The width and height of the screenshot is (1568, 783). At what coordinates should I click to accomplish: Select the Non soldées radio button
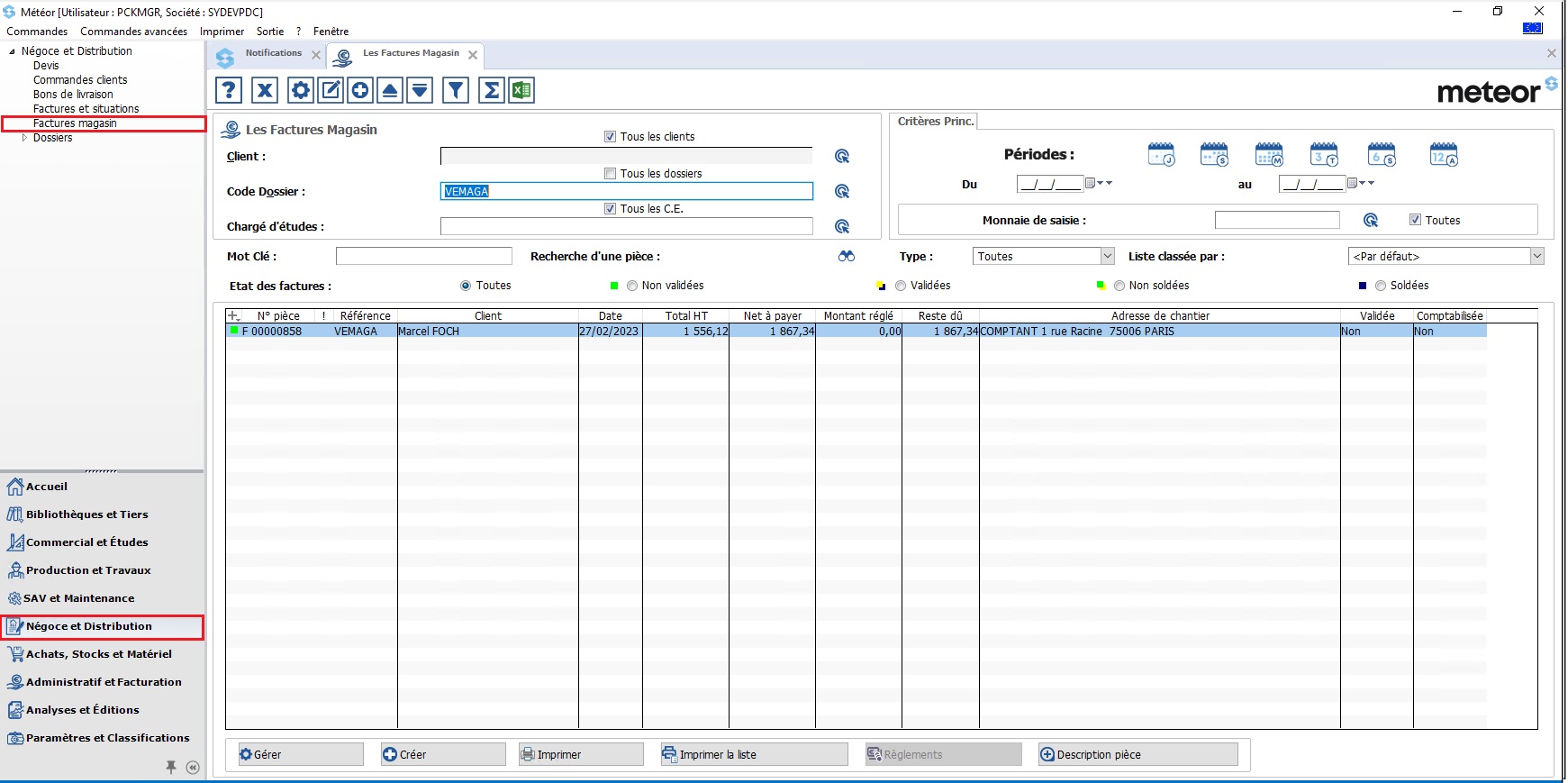1119,286
